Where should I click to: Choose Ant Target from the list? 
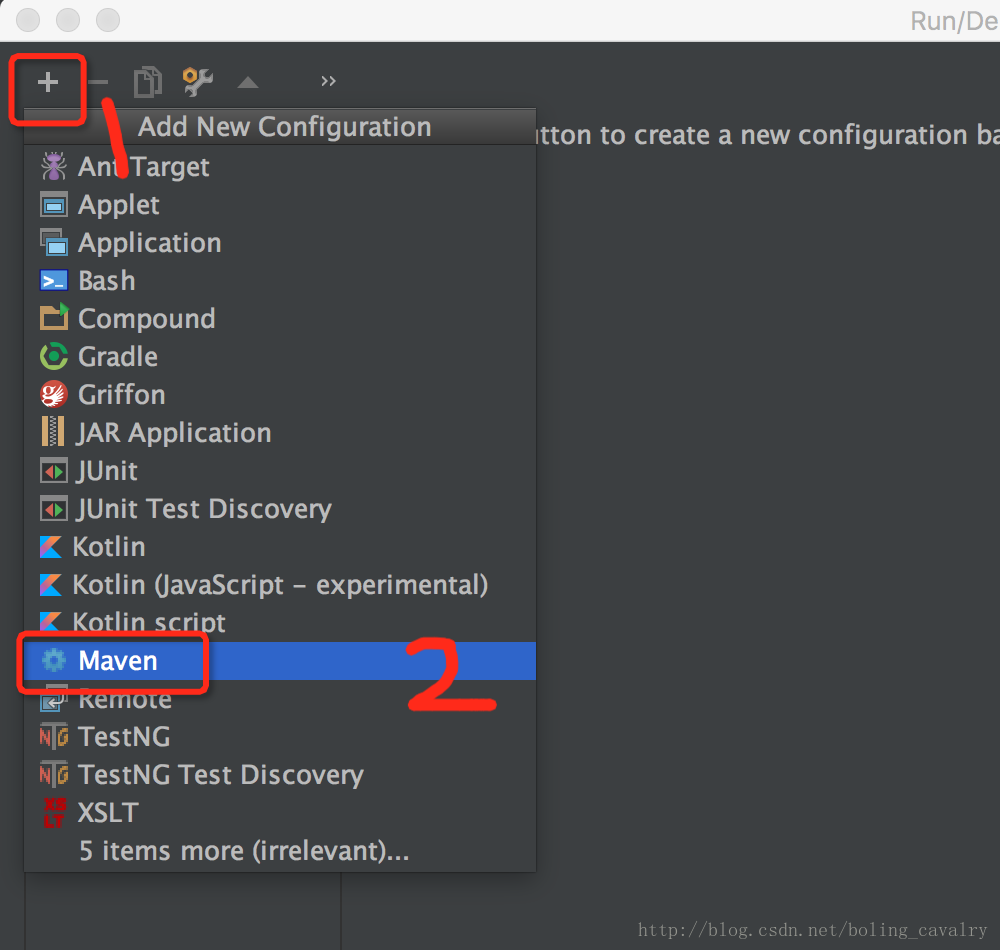coord(280,167)
